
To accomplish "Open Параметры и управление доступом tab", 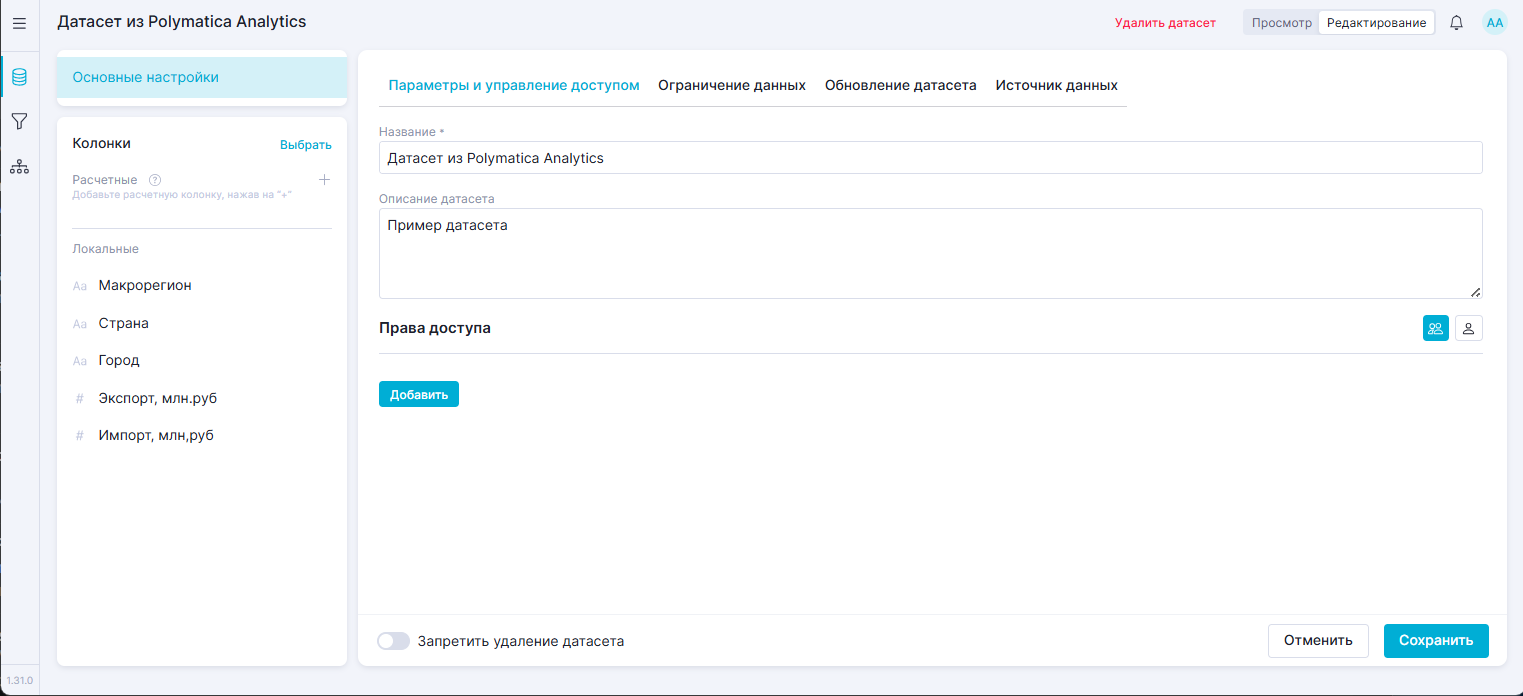I will click(x=514, y=86).
